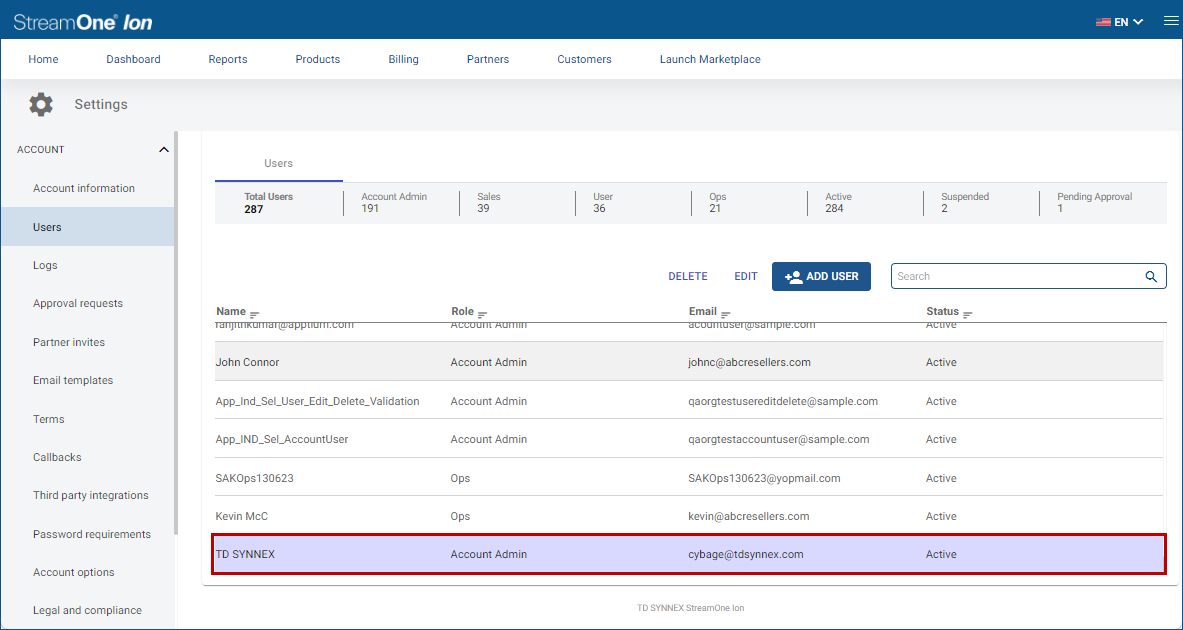The image size is (1183, 630).
Task: Open the Customers menu
Action: coord(585,59)
